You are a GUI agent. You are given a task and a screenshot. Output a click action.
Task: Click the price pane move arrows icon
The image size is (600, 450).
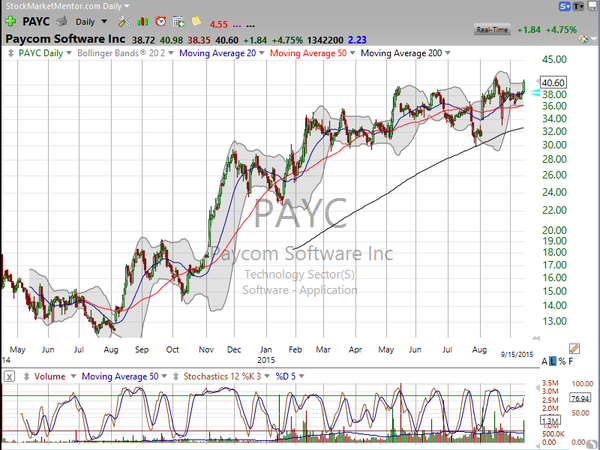(x=11, y=53)
